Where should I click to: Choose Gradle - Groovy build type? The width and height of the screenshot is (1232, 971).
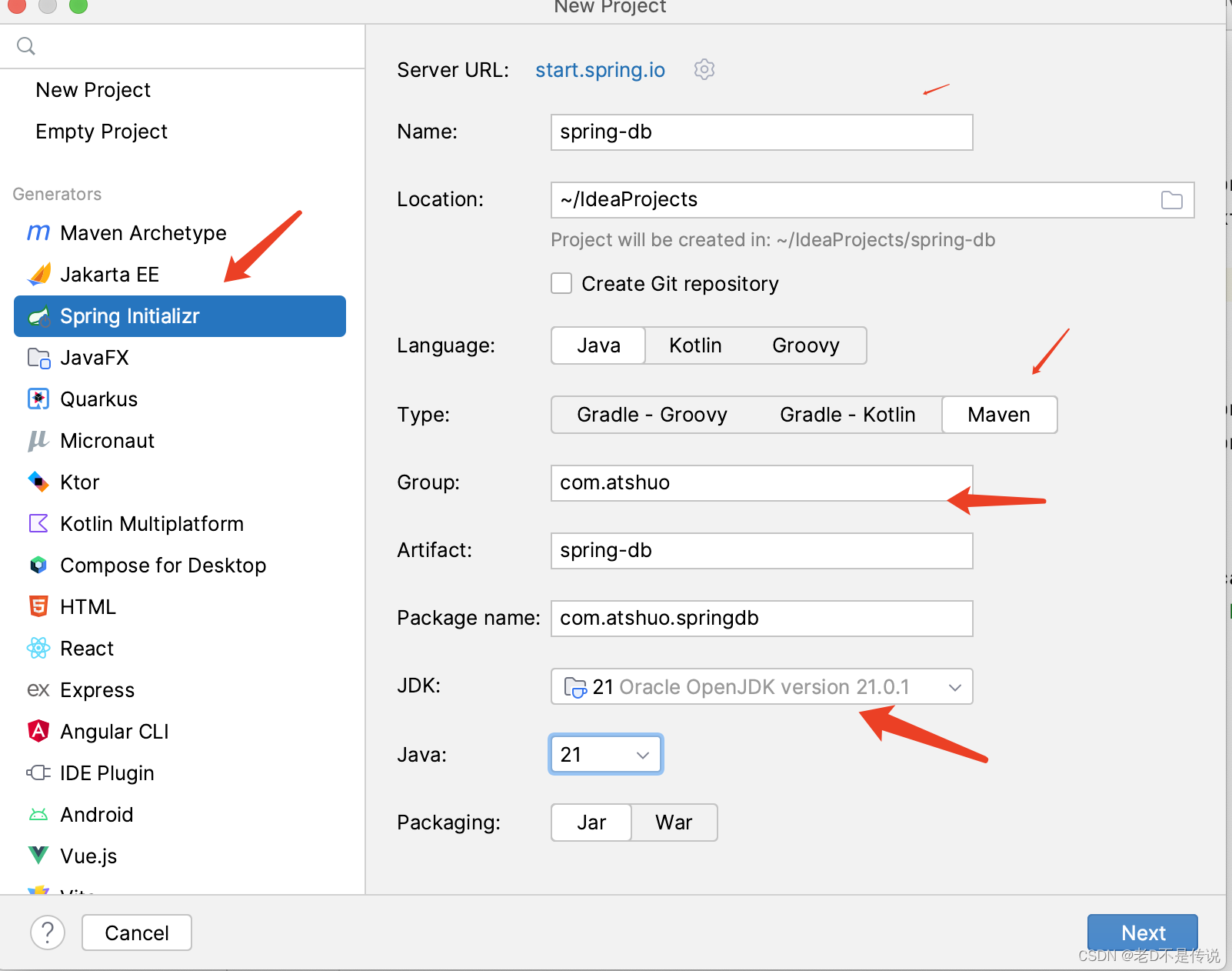(x=652, y=415)
